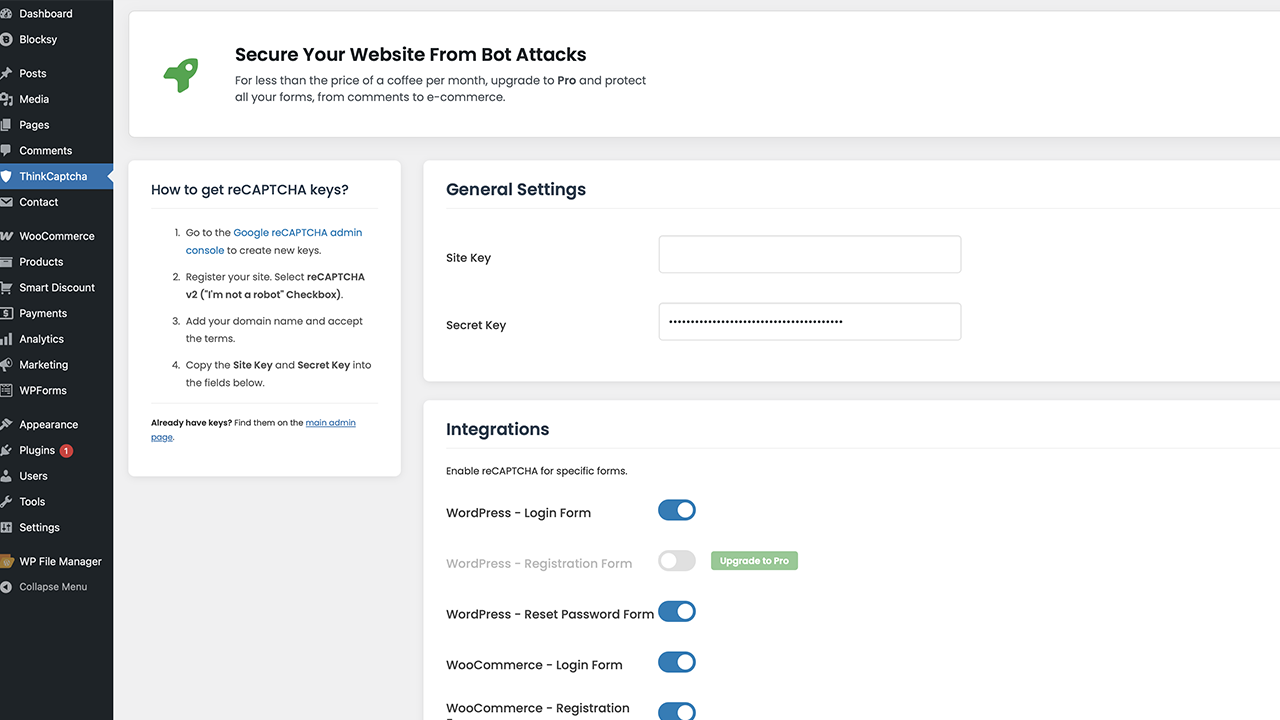Turn off WooCommerce Login Form toggle
Screen dimensions: 1280x720
677,663
